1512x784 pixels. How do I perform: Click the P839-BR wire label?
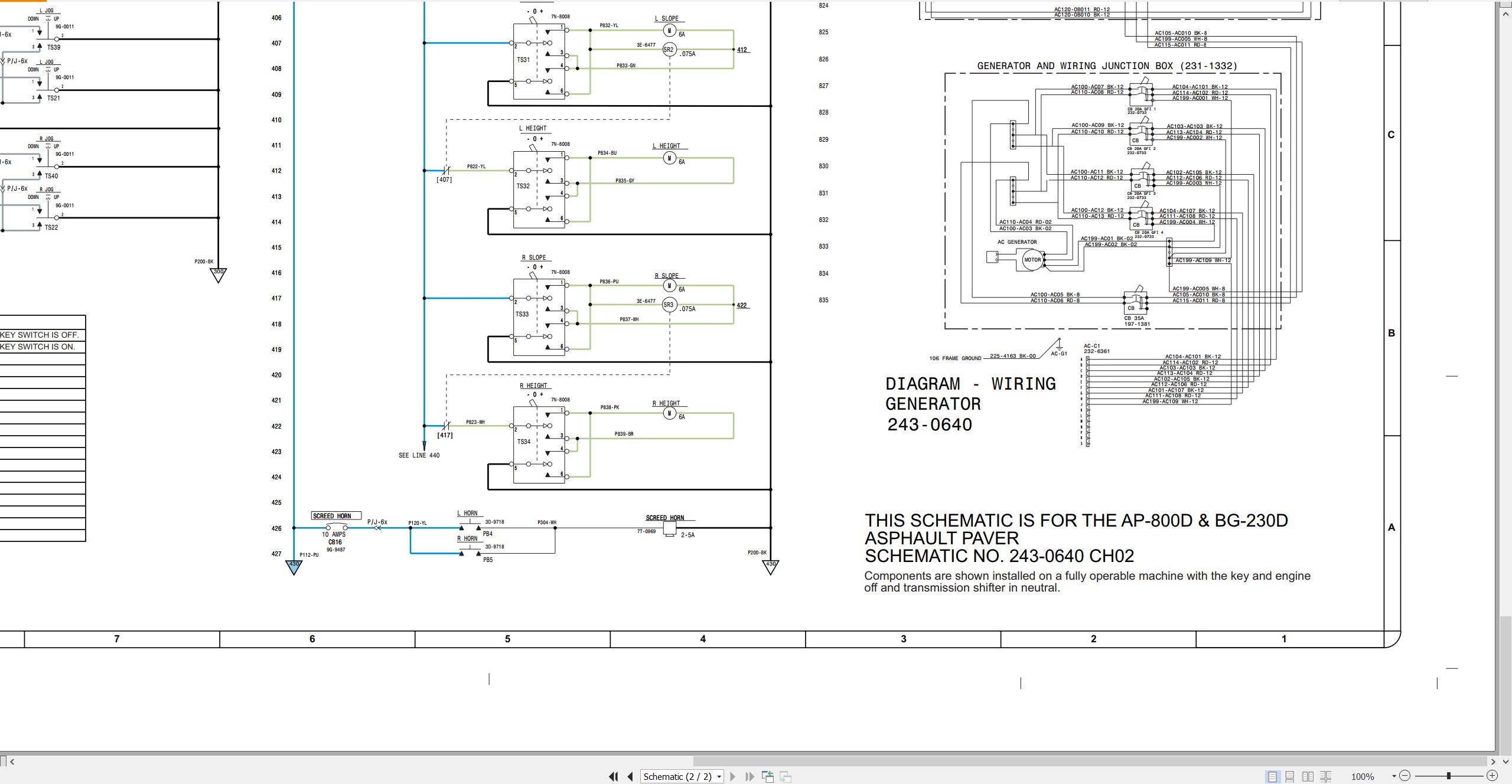point(624,434)
